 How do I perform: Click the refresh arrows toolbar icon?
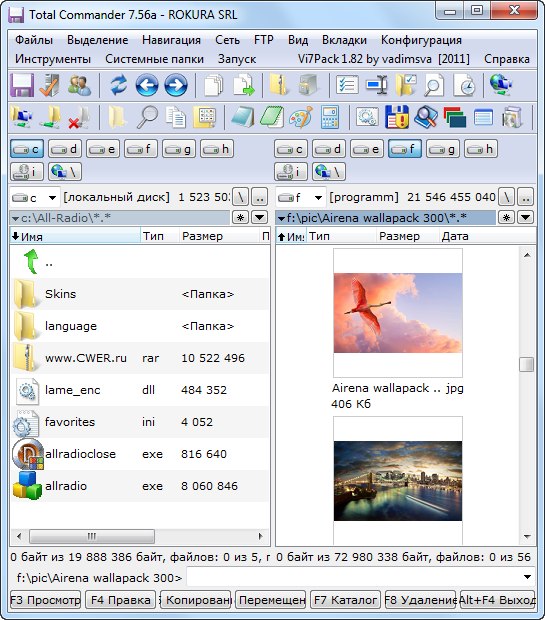119,85
